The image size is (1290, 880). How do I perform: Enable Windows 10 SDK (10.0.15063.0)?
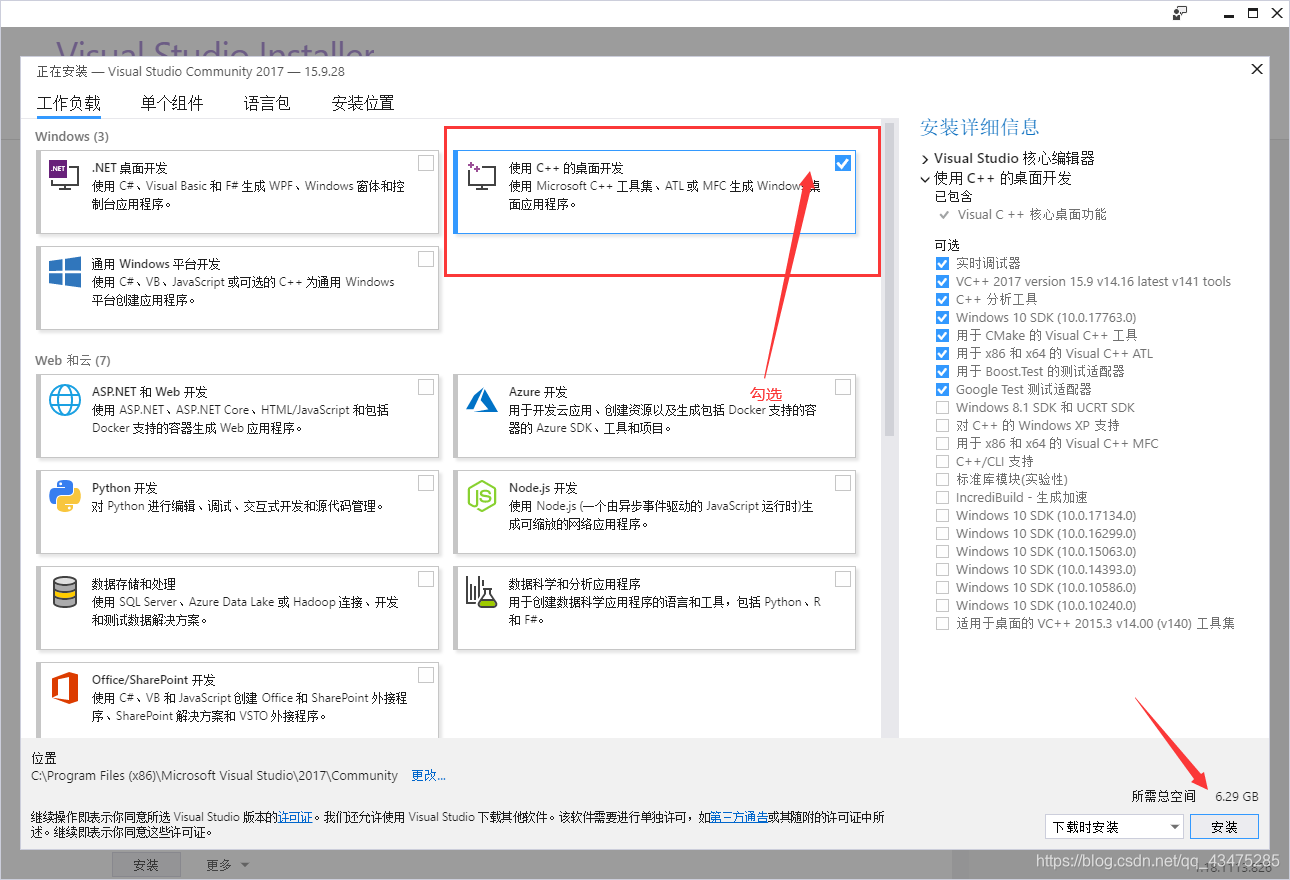(x=942, y=551)
